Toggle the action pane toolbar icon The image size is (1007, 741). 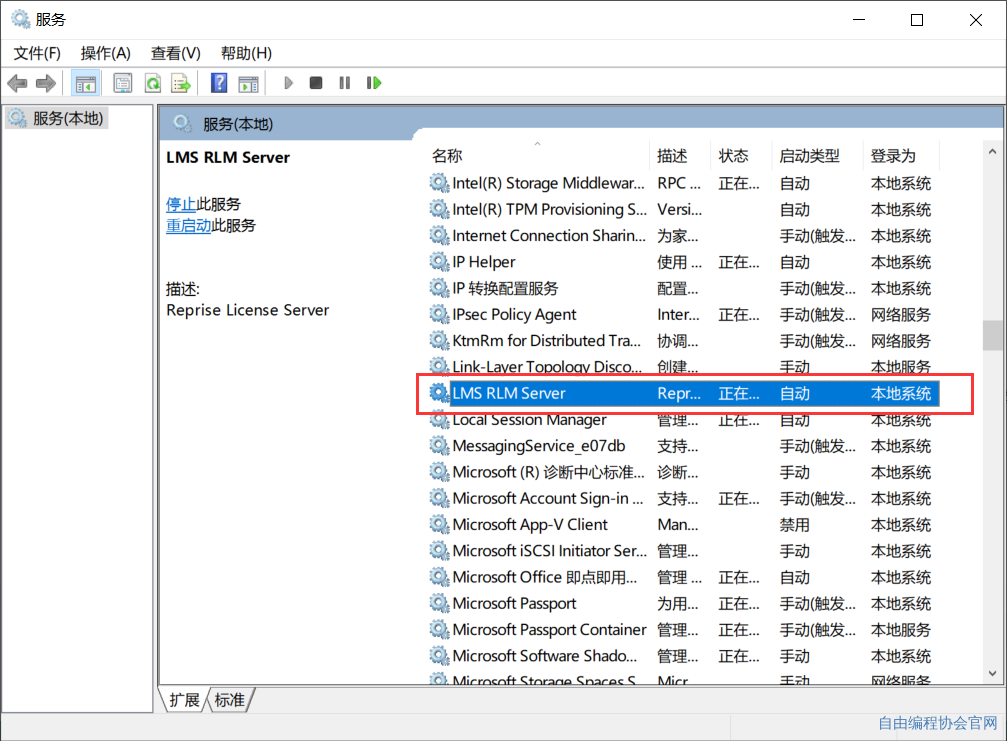[249, 83]
